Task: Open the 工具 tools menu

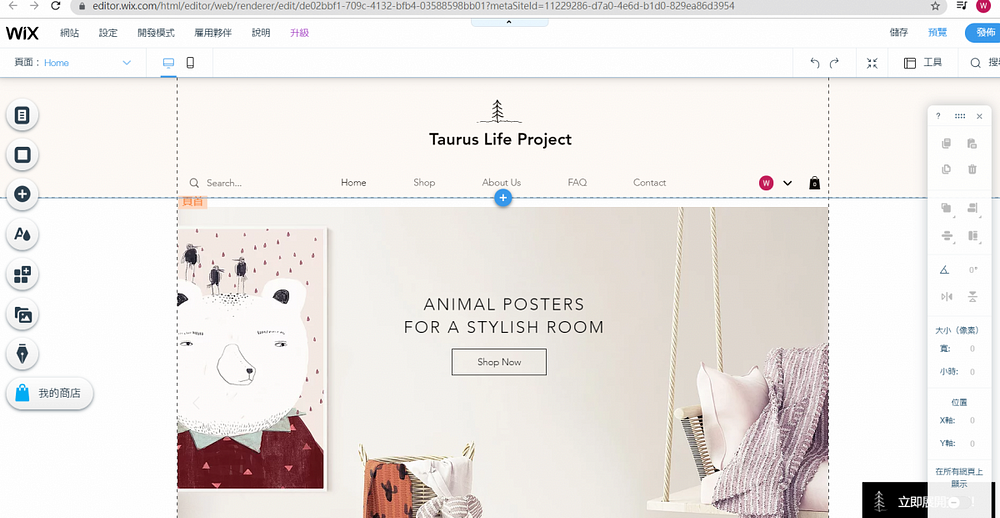Action: (923, 63)
